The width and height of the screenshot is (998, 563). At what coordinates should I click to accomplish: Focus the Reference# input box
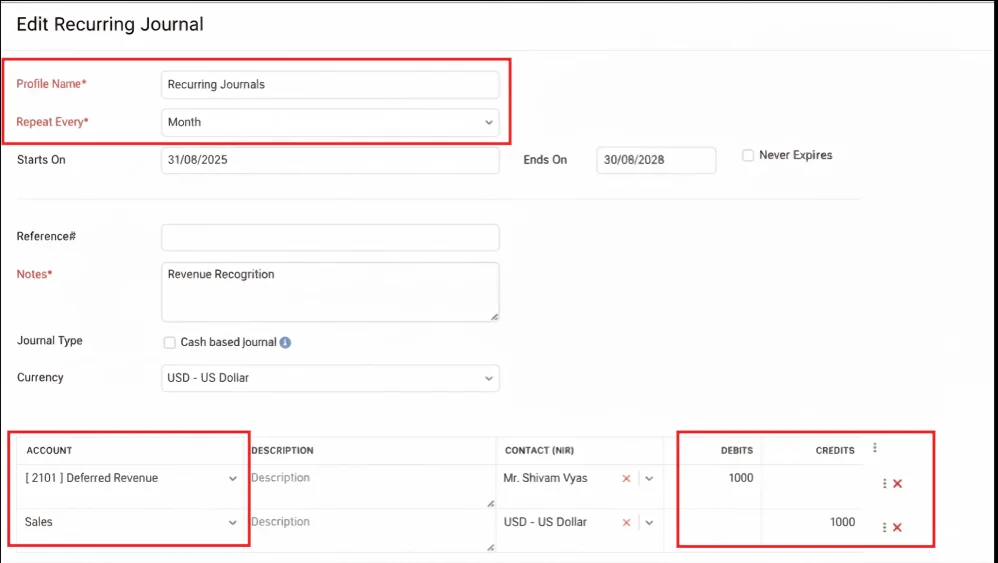coord(330,237)
